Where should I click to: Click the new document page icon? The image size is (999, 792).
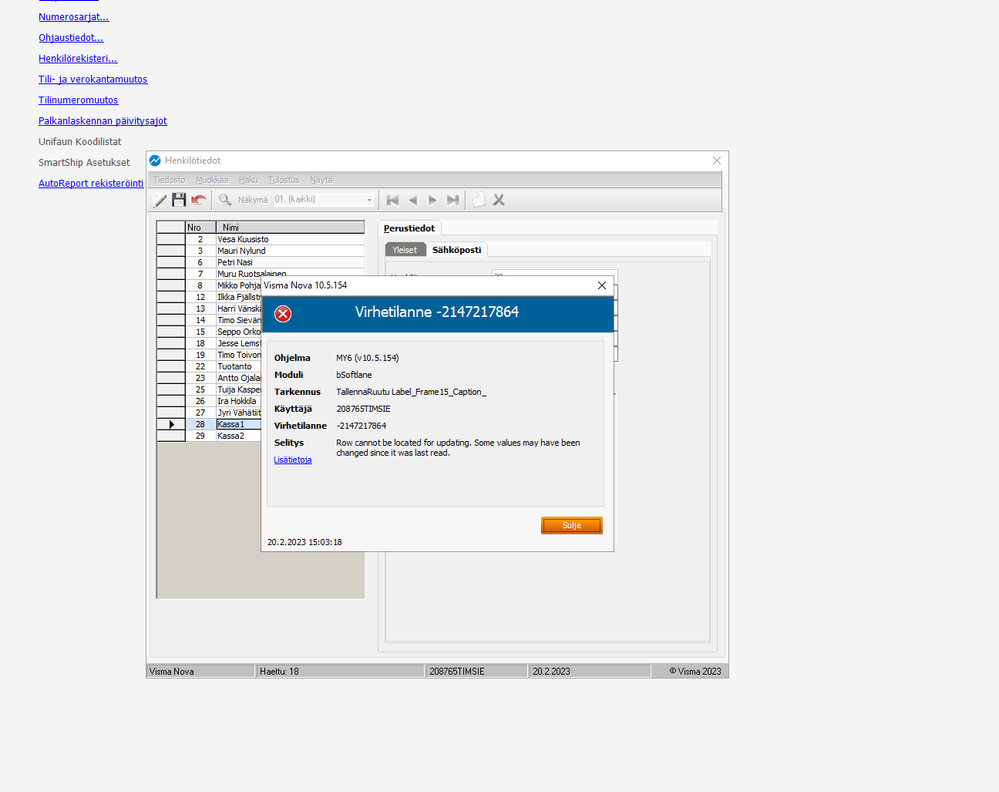pos(478,200)
